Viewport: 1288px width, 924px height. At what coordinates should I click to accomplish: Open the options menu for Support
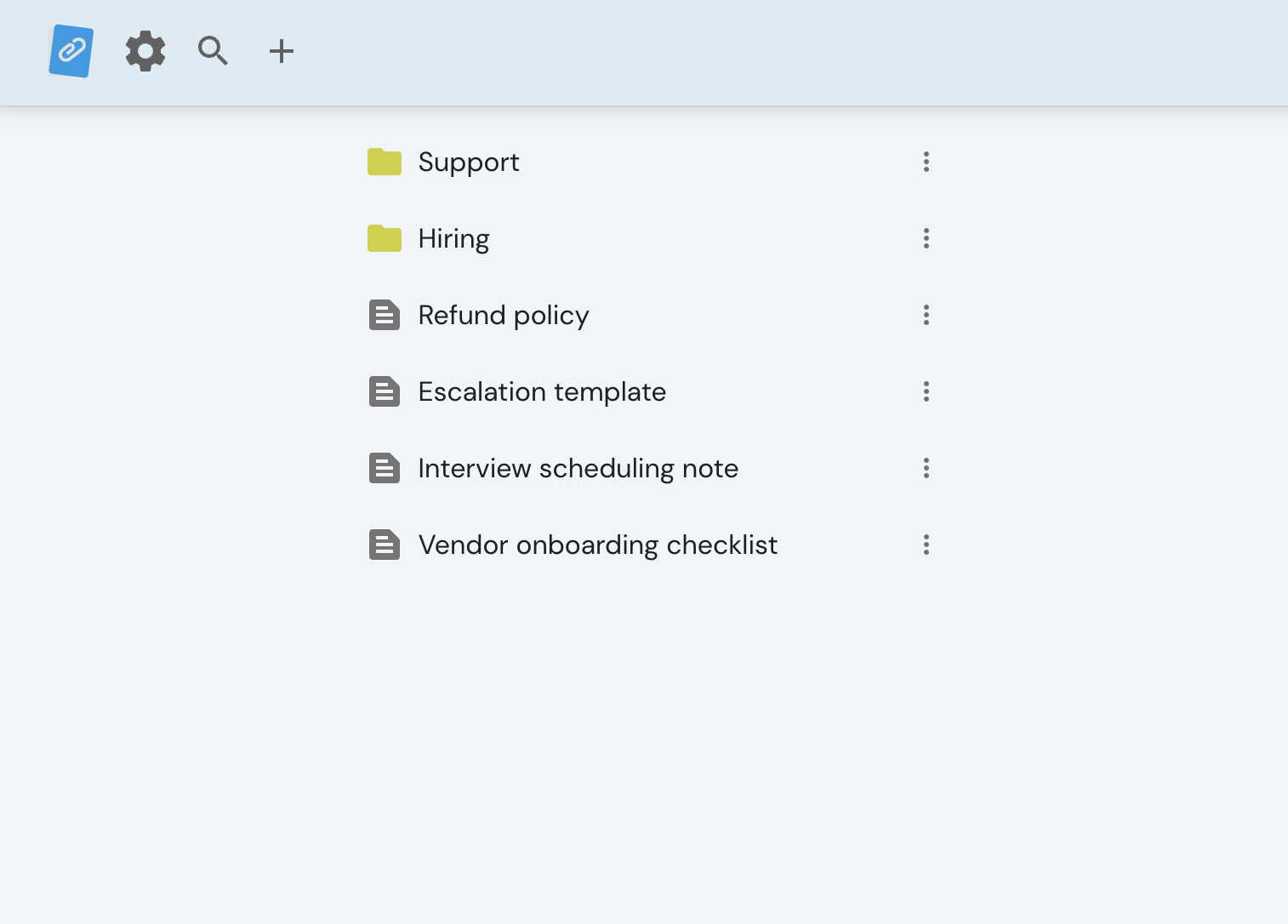coord(926,162)
